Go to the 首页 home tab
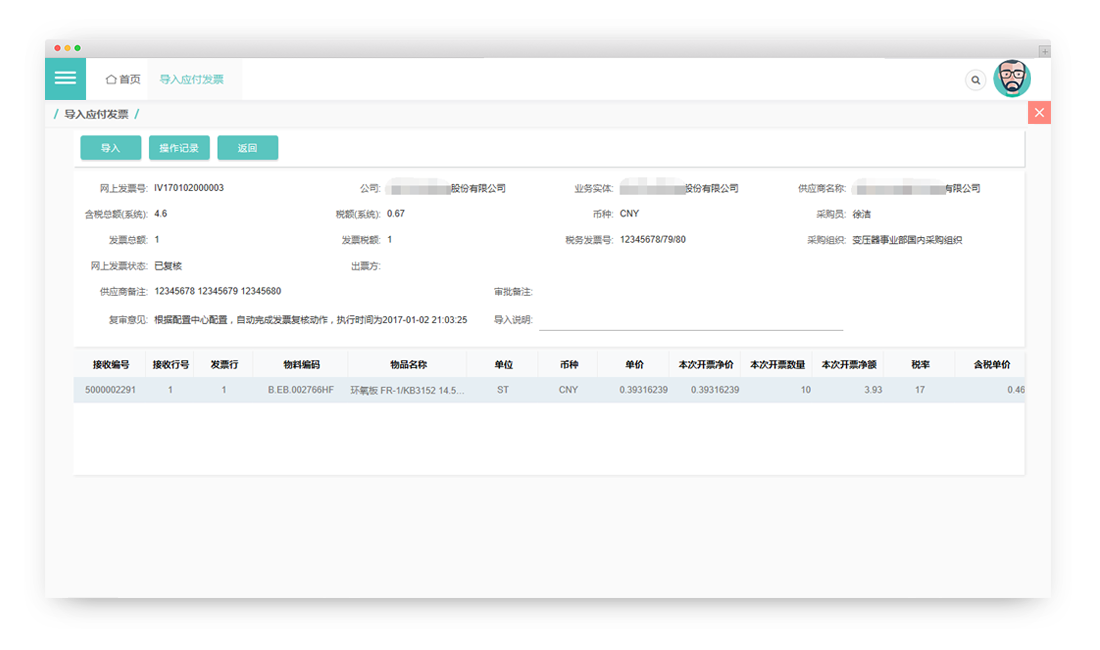 [x=123, y=79]
